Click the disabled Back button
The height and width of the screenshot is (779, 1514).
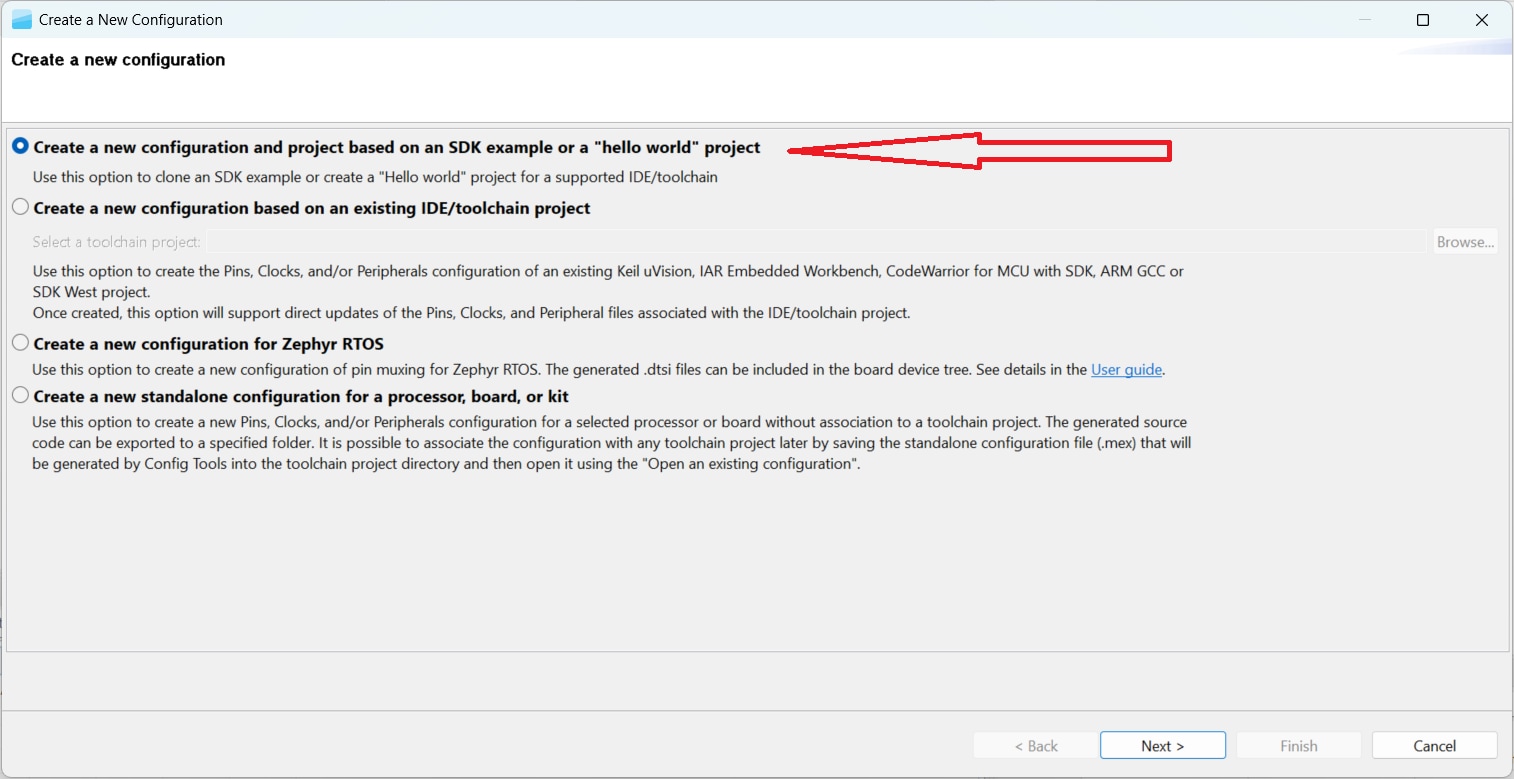[1034, 745]
